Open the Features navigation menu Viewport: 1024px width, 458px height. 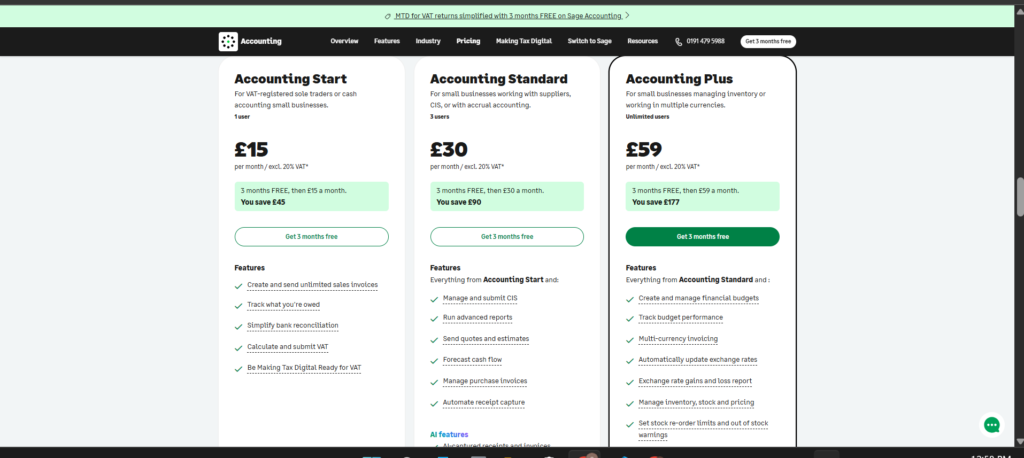pos(387,41)
